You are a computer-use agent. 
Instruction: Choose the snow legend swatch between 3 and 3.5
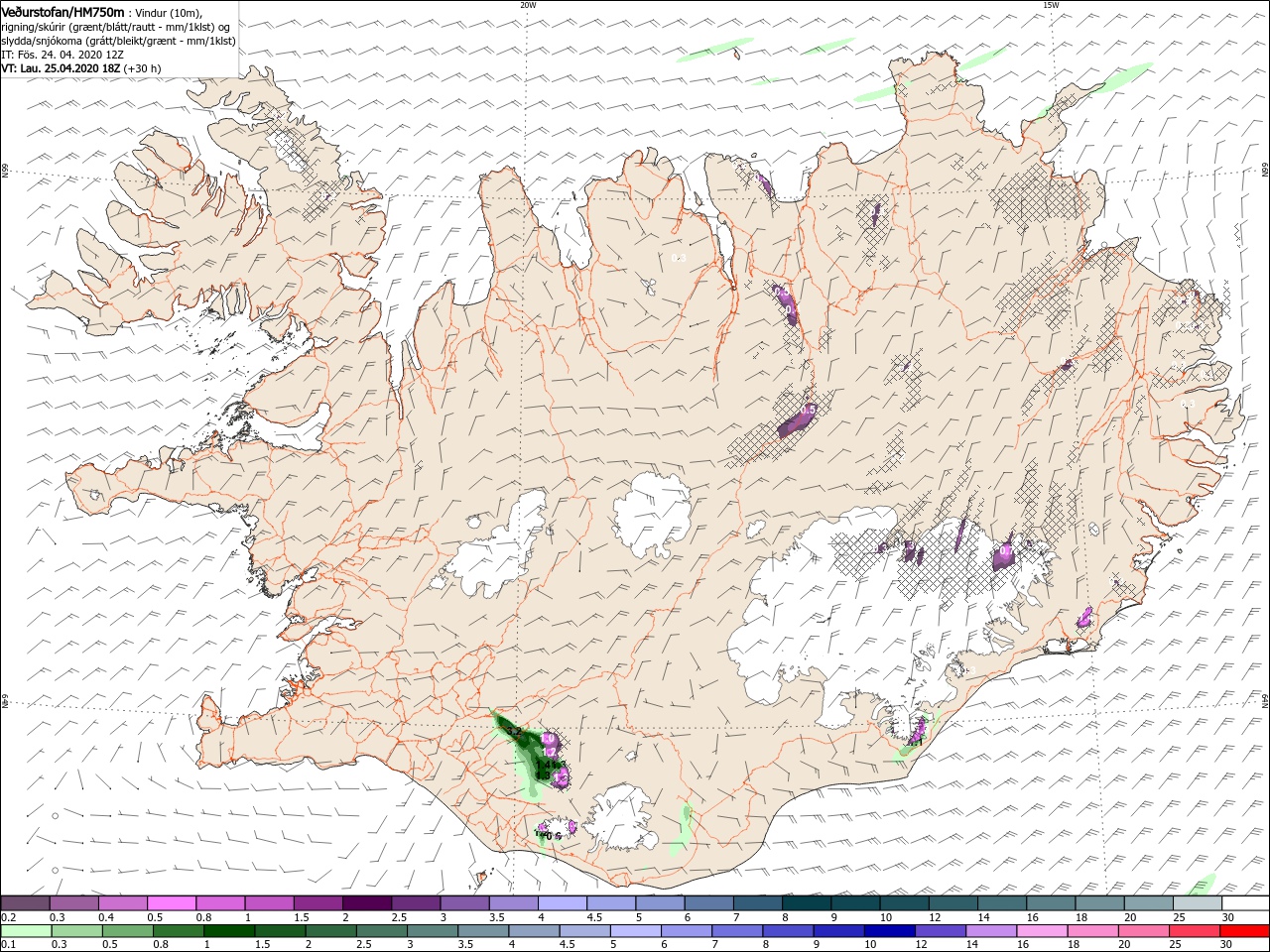coord(463,903)
